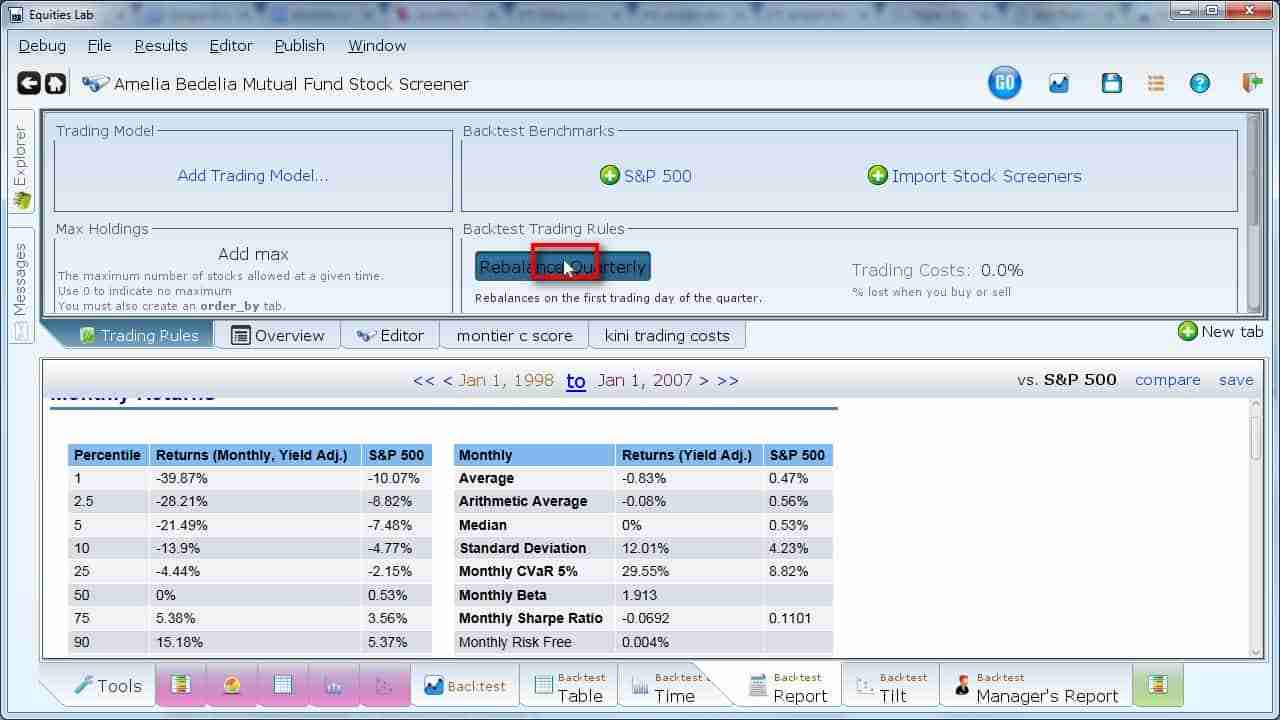Select the Backtest Tilt tab
The image size is (1280, 720).
pyautogui.click(x=892, y=686)
